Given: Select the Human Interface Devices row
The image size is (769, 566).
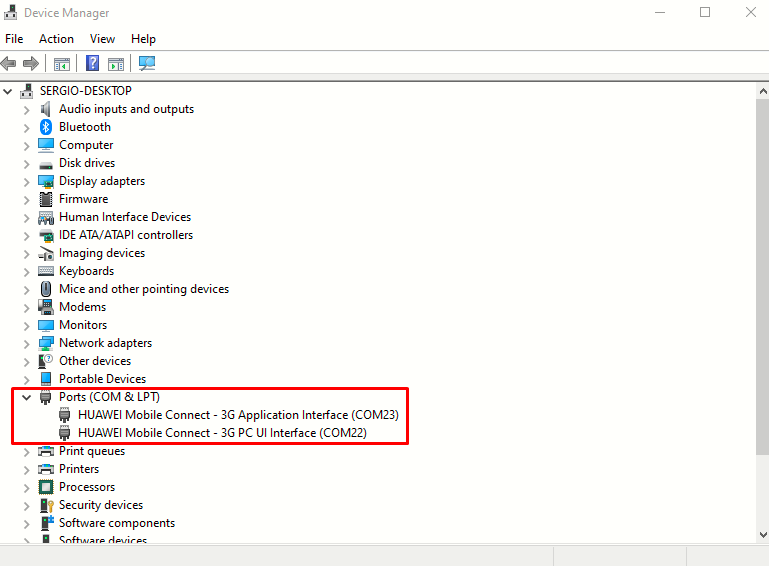Looking at the screenshot, I should pyautogui.click(x=125, y=217).
